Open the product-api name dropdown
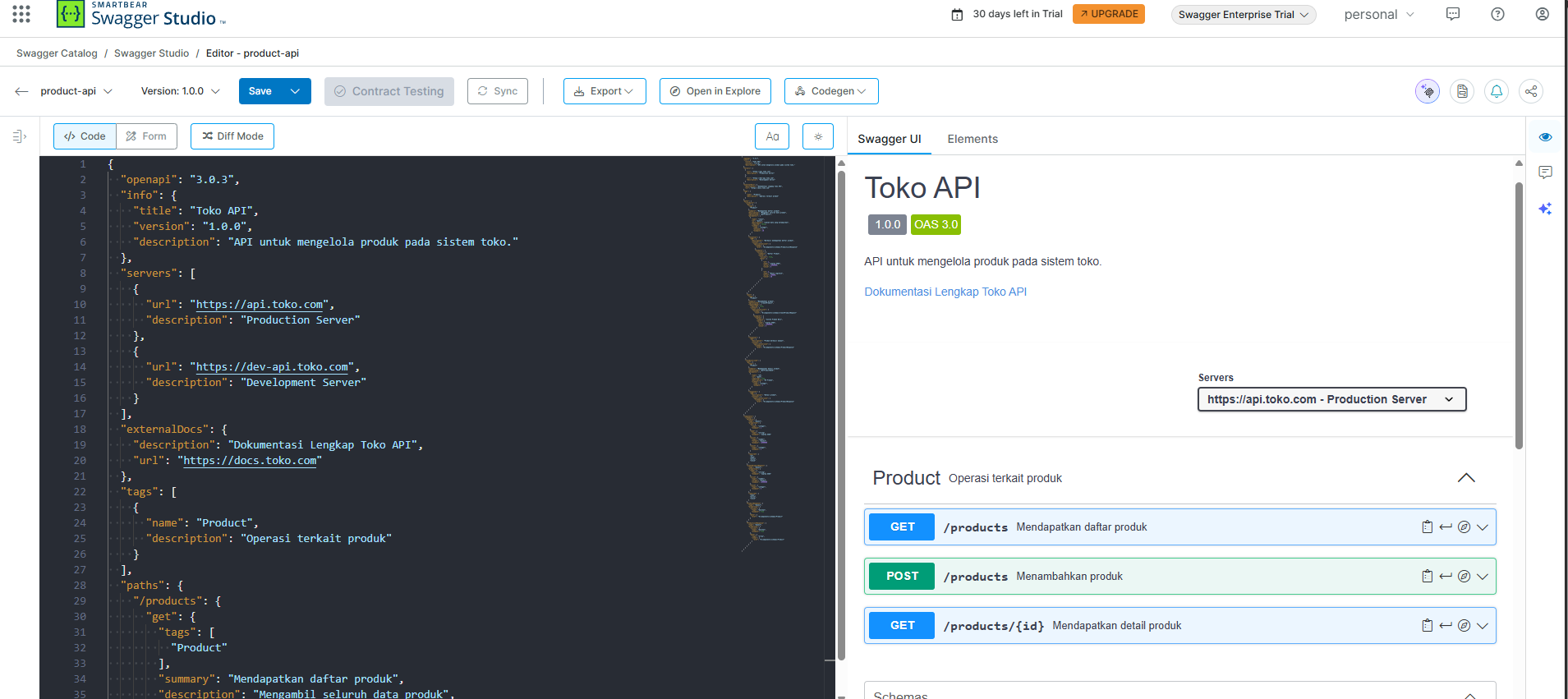 point(76,91)
